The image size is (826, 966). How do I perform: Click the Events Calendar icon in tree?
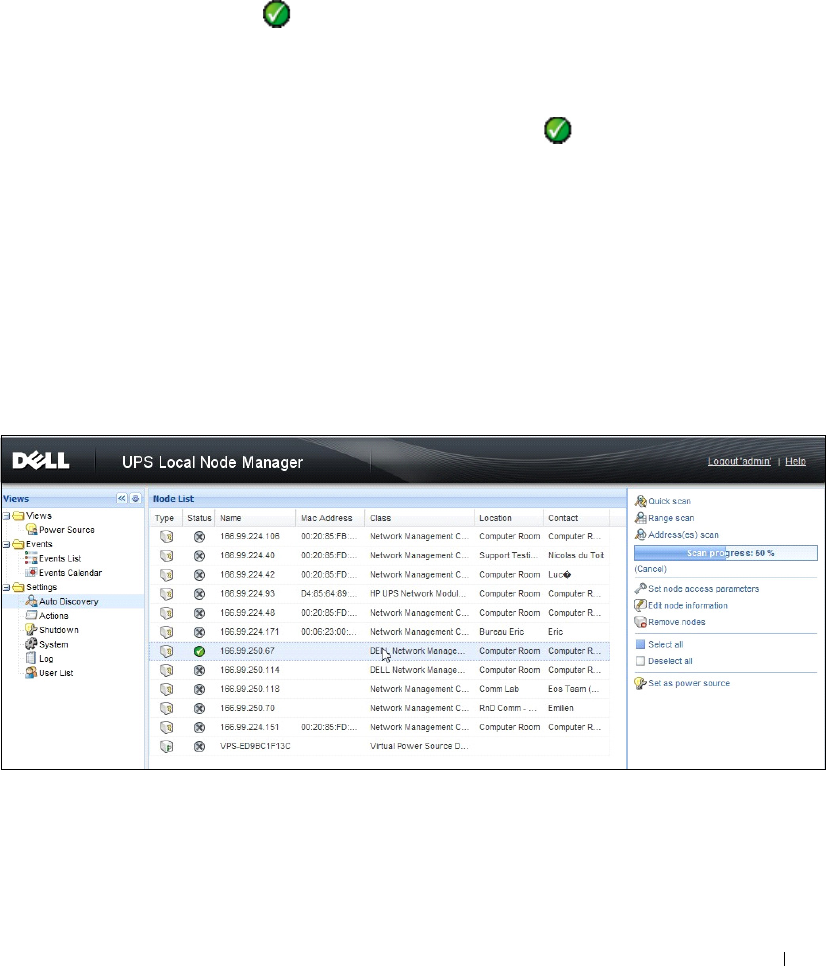tap(31, 572)
